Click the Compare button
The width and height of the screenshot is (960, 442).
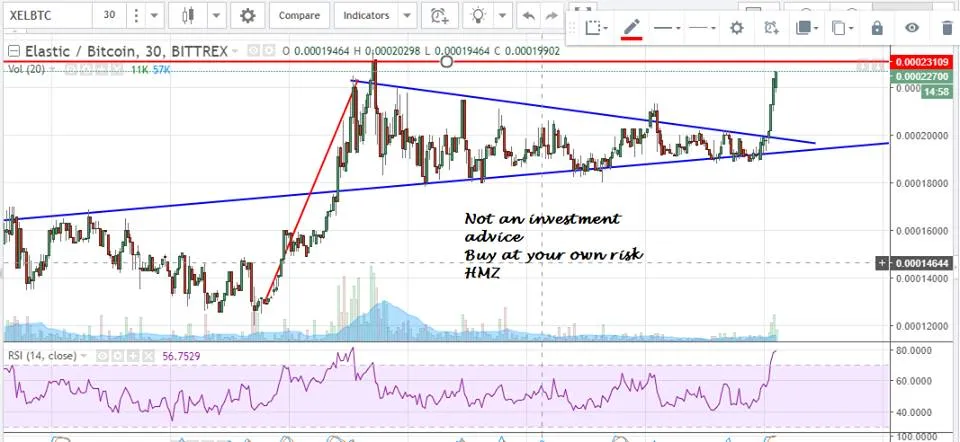tap(299, 16)
